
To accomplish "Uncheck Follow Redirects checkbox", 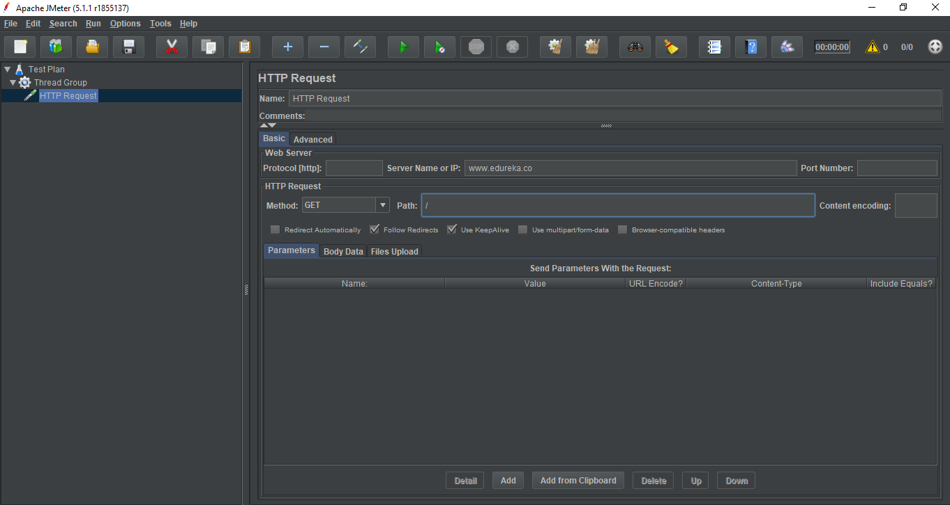I will coord(374,229).
